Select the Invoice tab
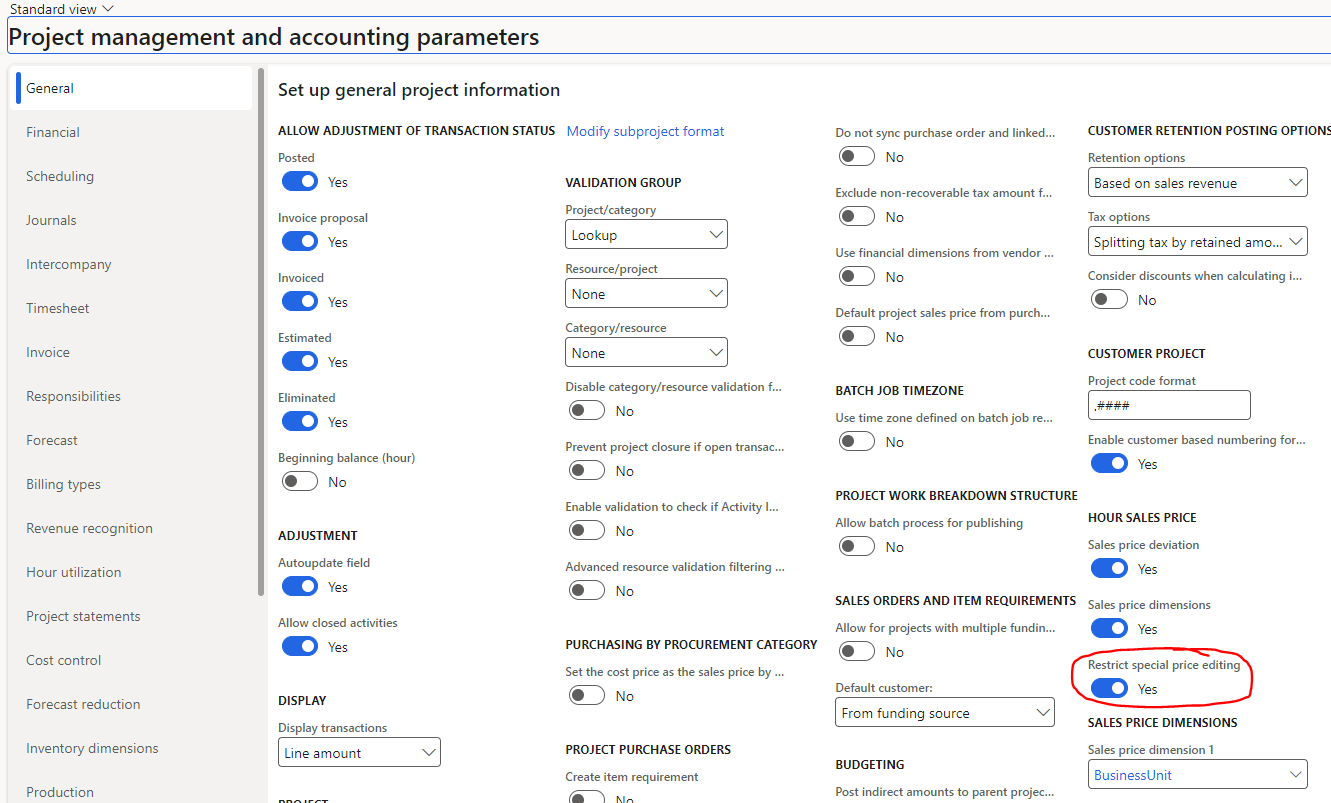The image size is (1331, 803). (x=134, y=352)
